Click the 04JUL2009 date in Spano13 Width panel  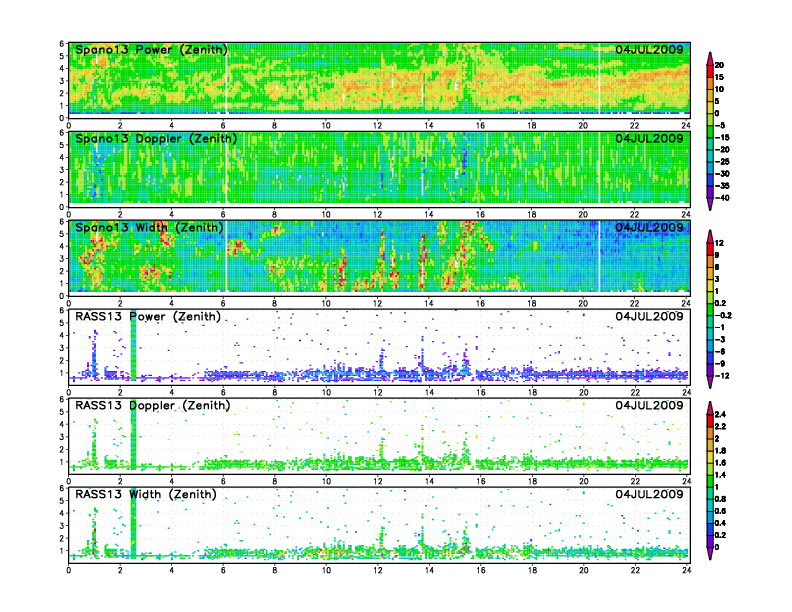pos(649,227)
